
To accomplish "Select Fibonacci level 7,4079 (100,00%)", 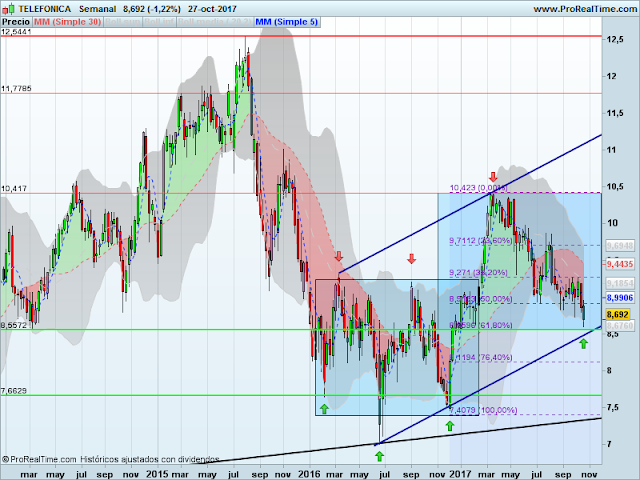I will click(483, 410).
